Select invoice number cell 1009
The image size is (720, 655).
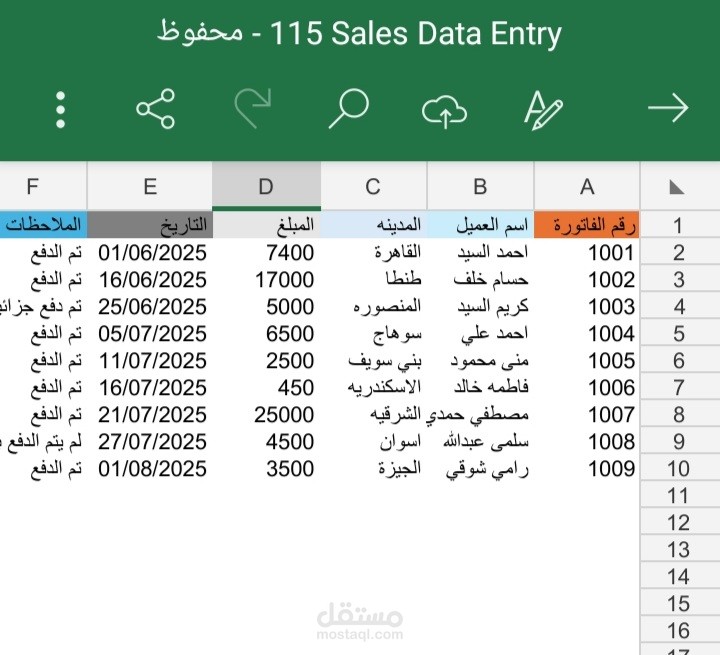(x=587, y=469)
